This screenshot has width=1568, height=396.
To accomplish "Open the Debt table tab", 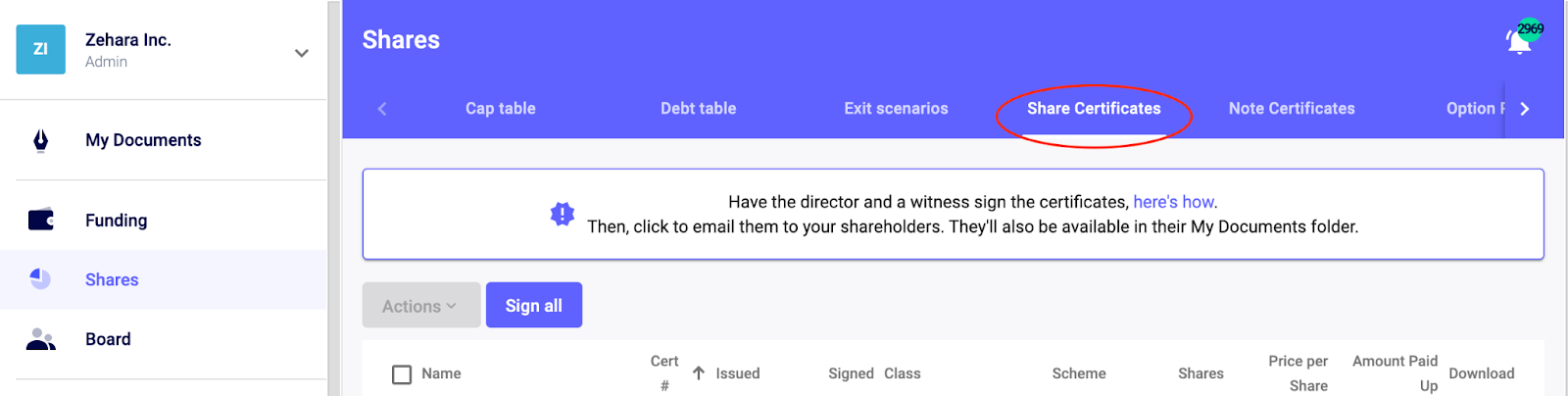I will 699,109.
